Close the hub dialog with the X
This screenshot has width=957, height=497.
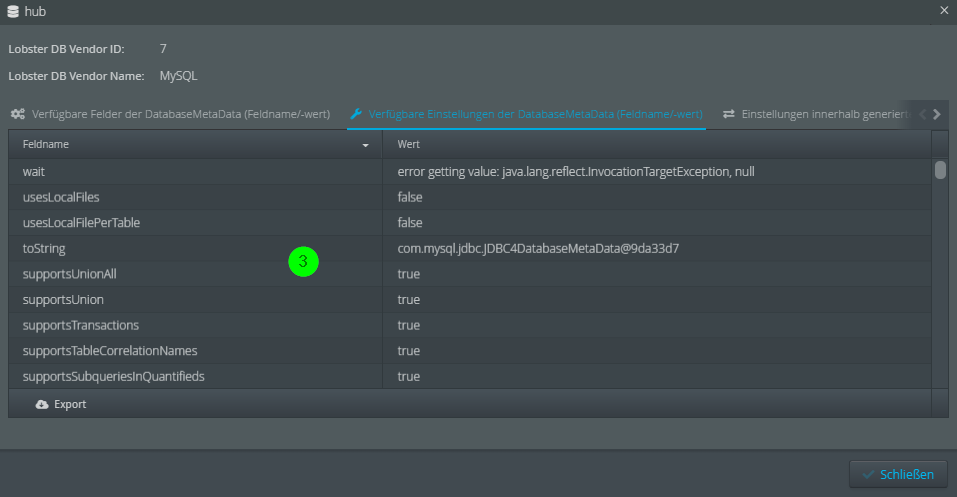(x=944, y=11)
